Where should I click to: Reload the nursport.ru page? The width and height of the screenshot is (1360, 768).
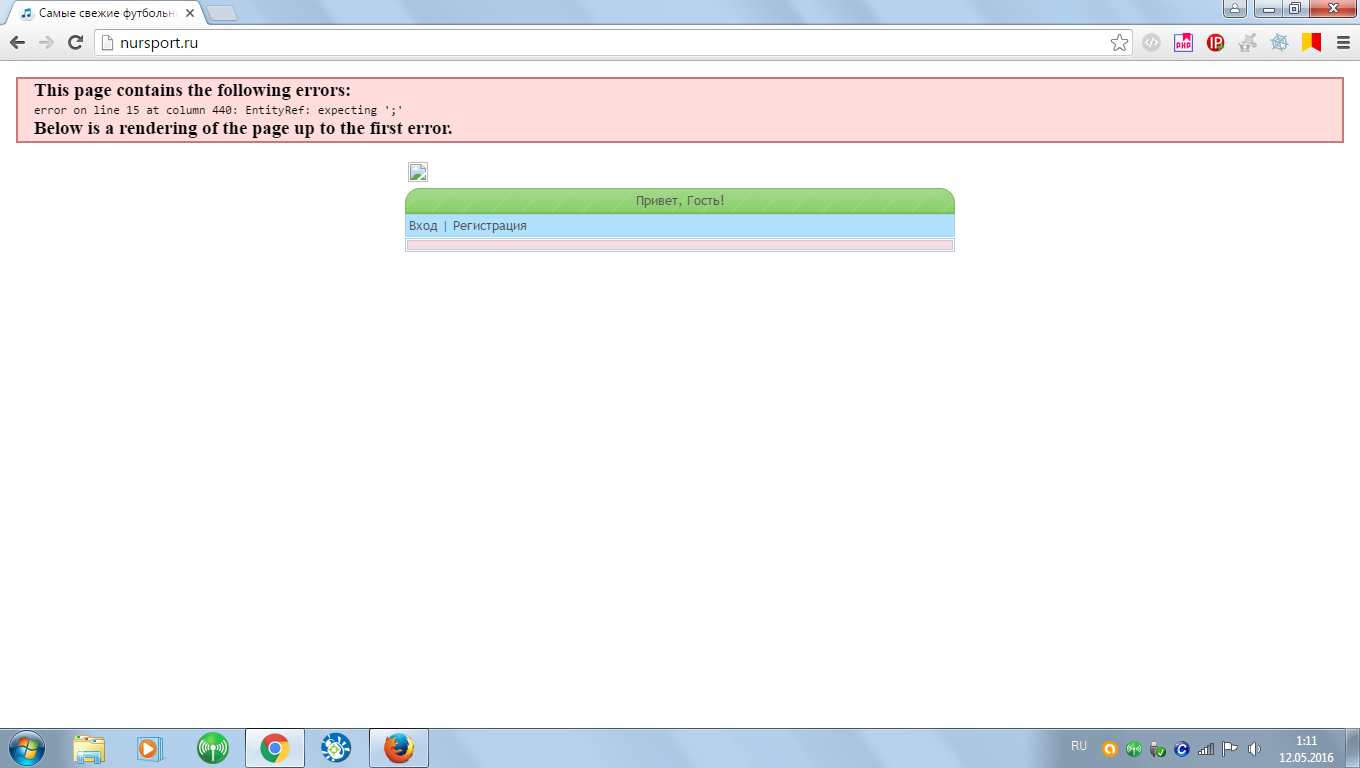[x=75, y=42]
